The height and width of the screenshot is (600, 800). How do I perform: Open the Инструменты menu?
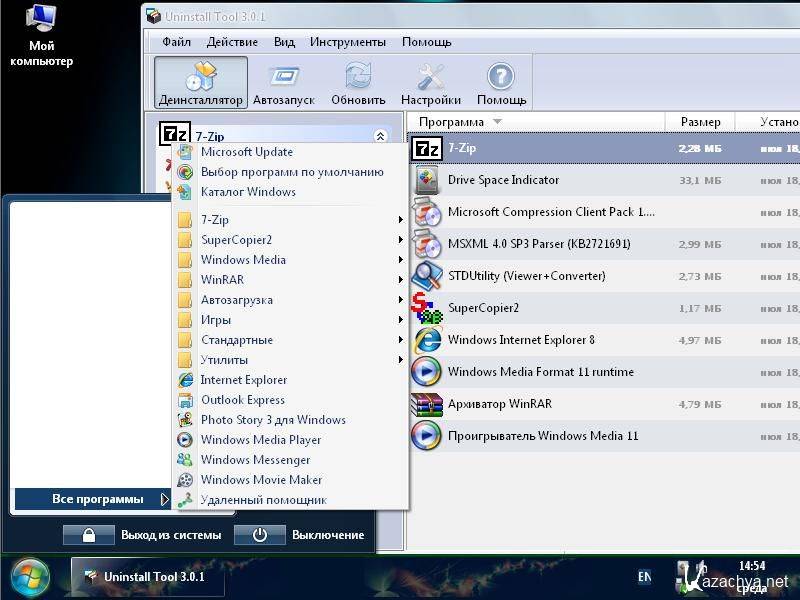(x=347, y=42)
